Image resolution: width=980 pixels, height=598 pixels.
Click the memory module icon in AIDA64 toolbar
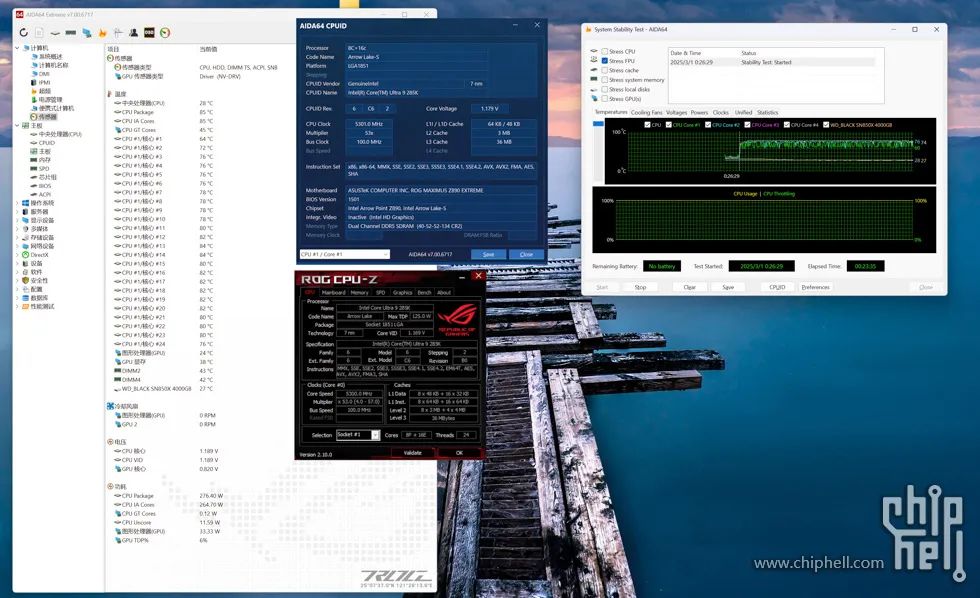coord(71,32)
